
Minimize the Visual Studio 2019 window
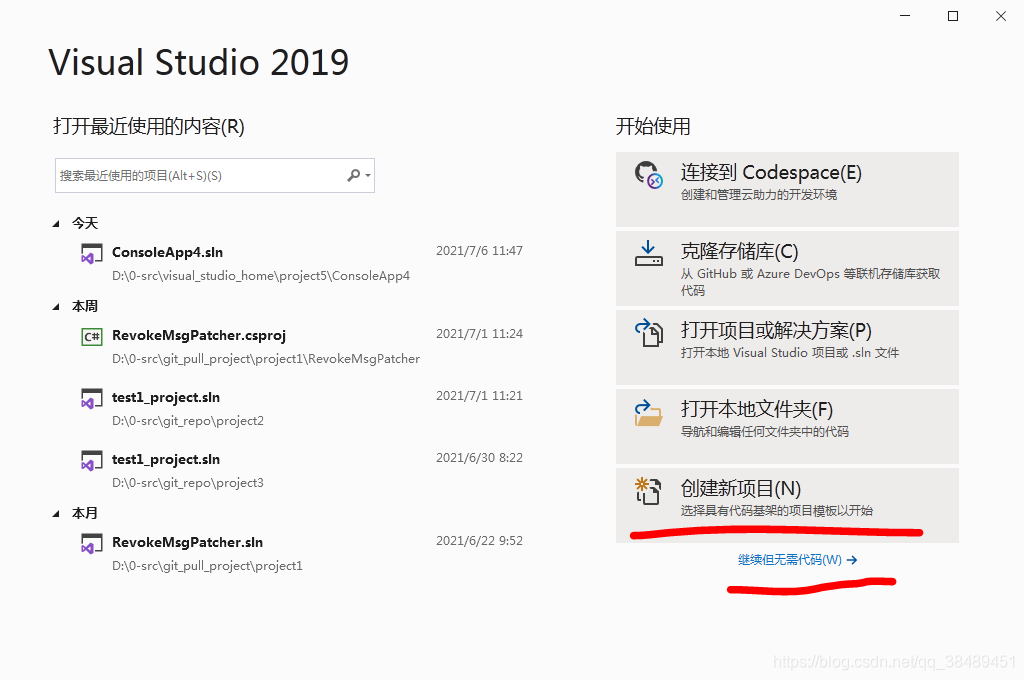(905, 16)
